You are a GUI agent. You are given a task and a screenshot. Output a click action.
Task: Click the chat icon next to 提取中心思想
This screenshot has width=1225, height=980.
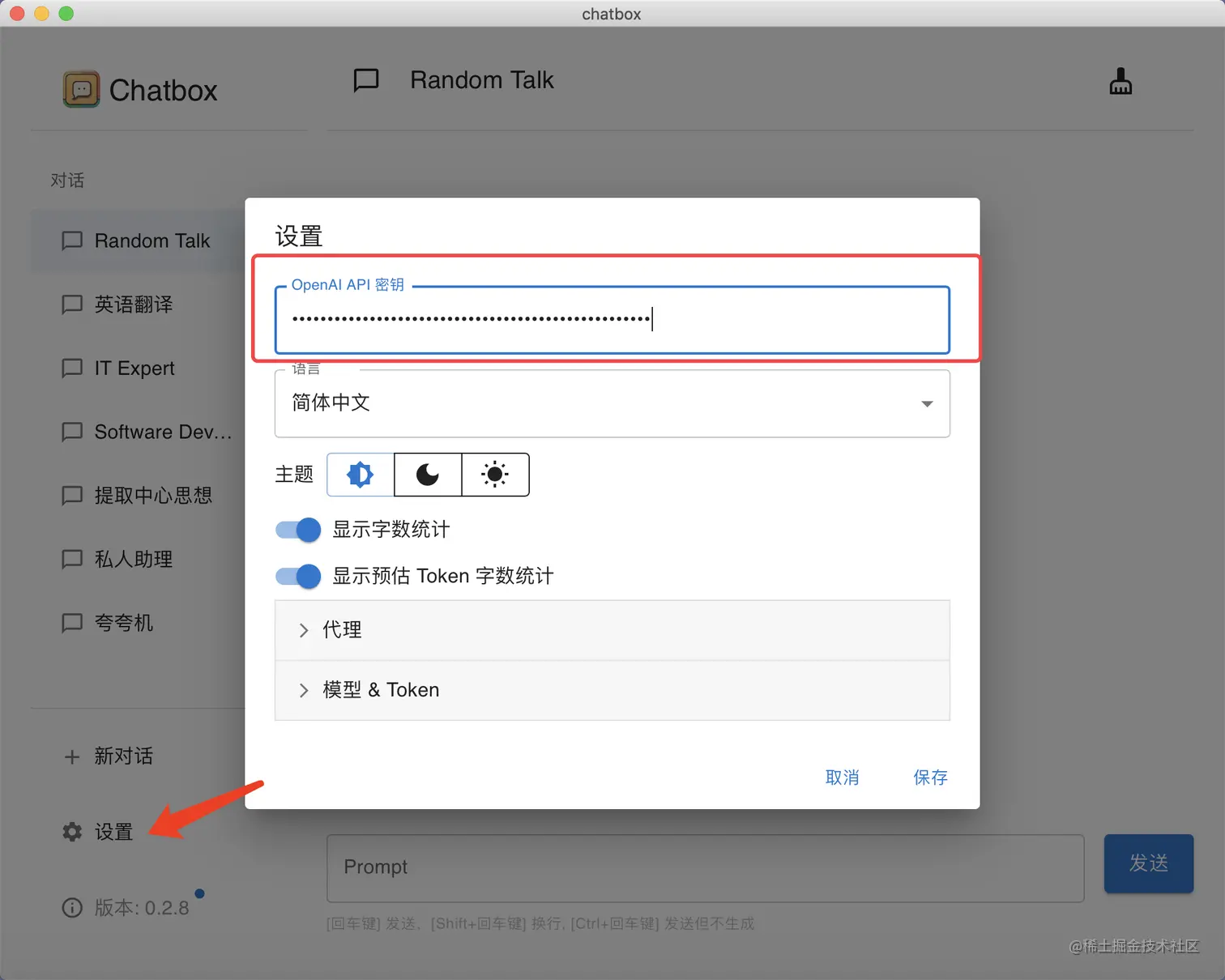click(72, 495)
